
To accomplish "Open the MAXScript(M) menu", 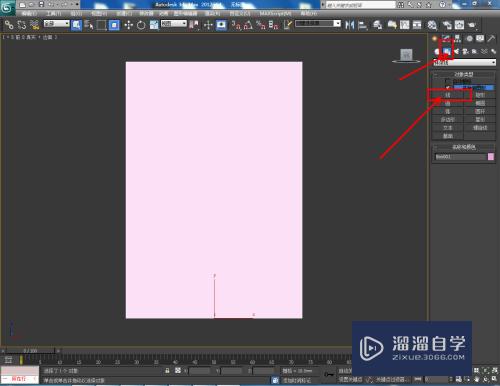I will [x=275, y=13].
